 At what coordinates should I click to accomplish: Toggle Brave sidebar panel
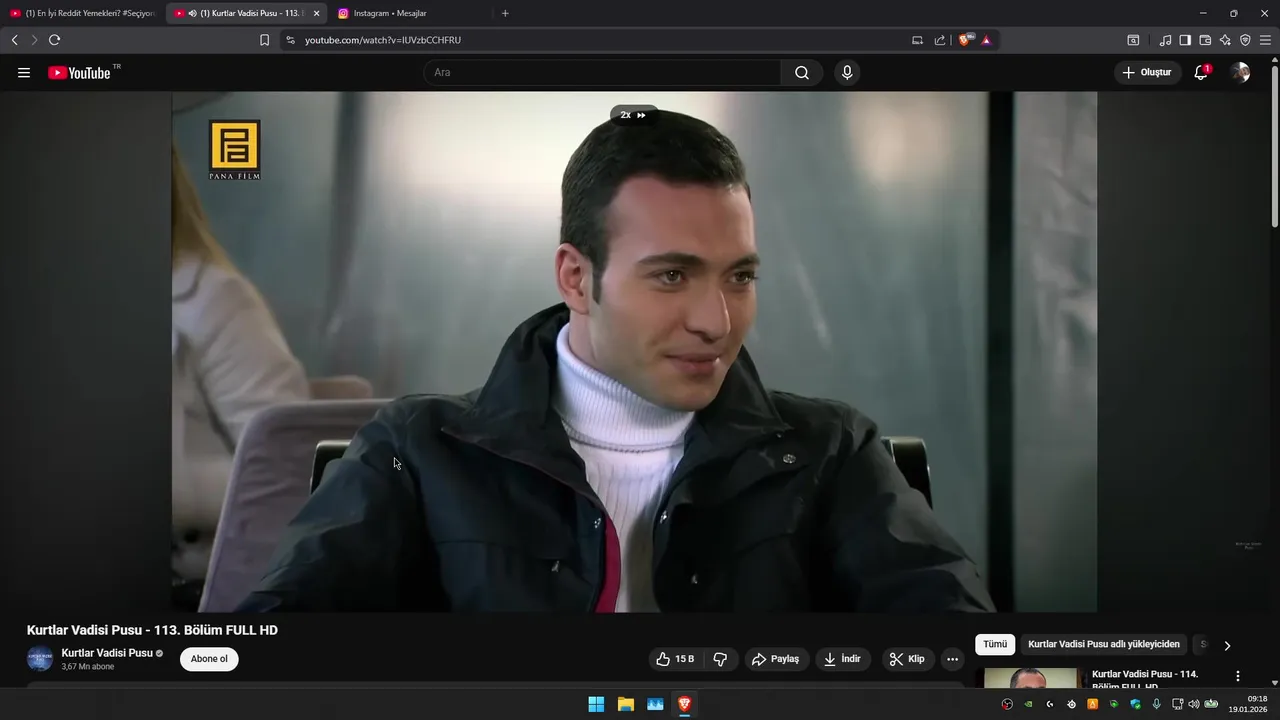1185,40
